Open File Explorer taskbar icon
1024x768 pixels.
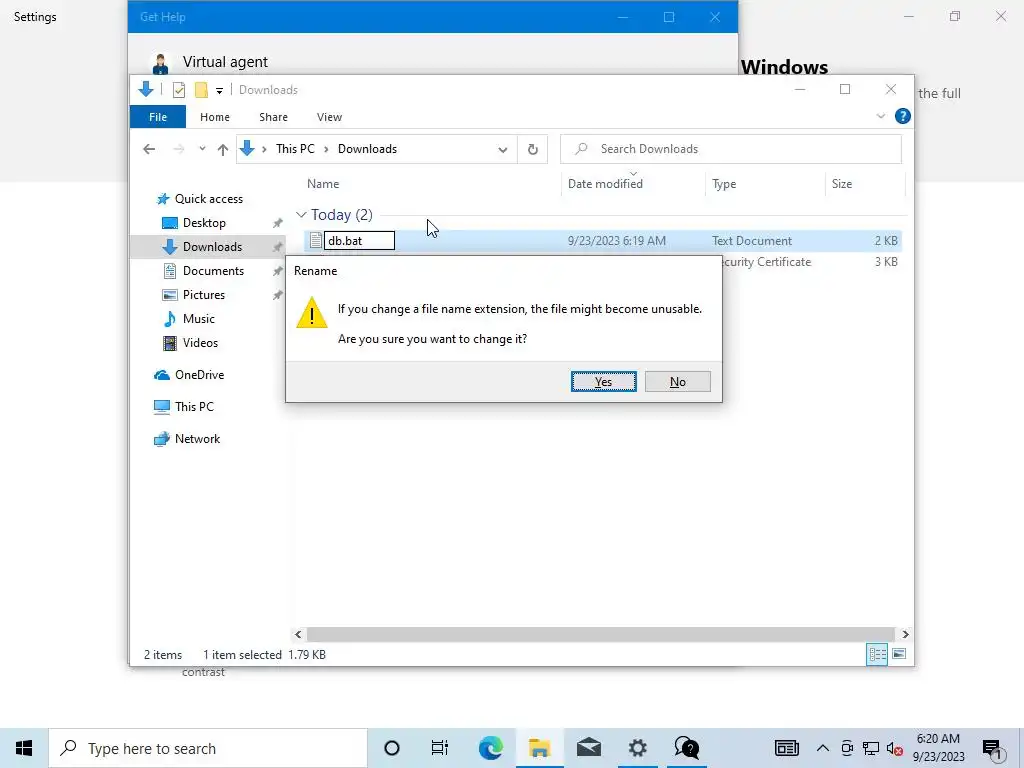pos(539,748)
